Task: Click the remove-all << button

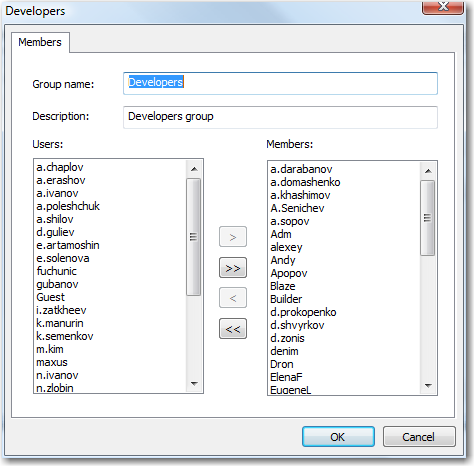Action: 233,329
